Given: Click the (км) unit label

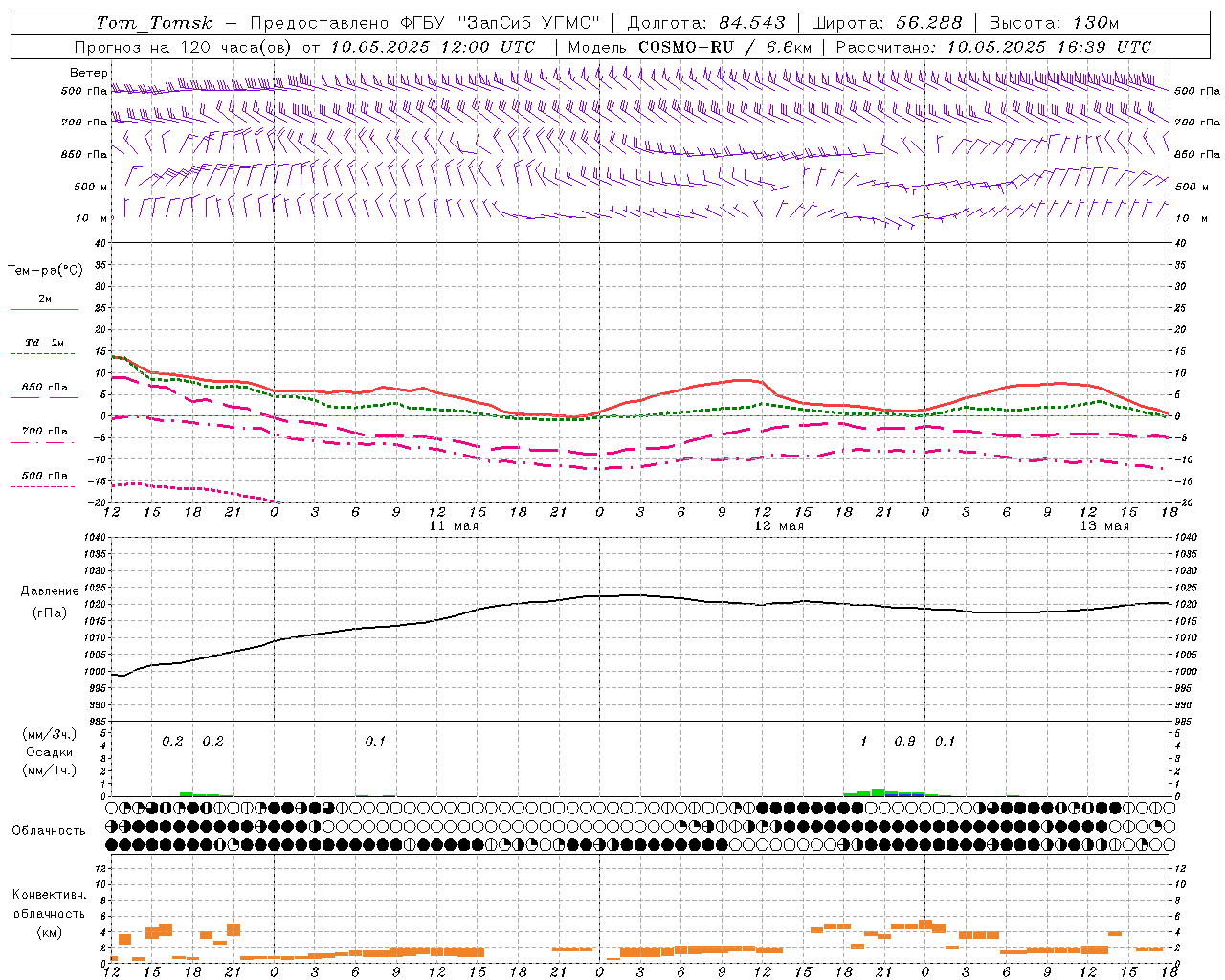Looking at the screenshot, I should 50,932.
